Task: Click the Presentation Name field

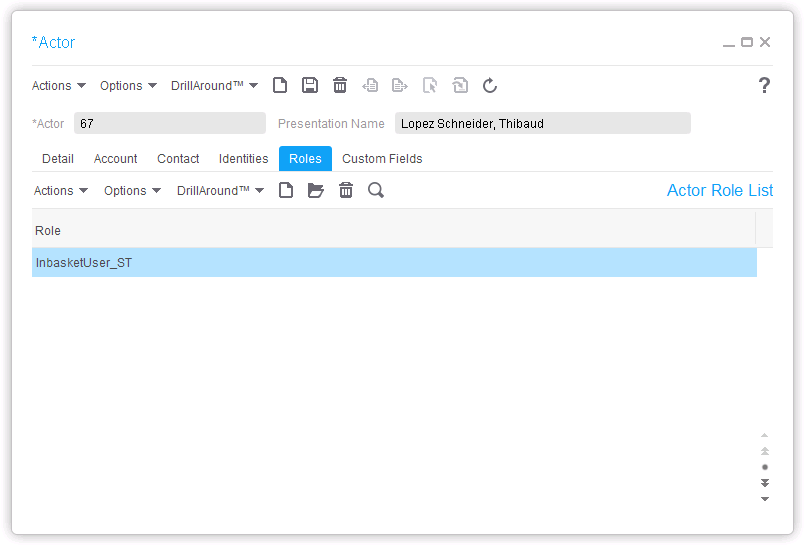Action: [542, 124]
